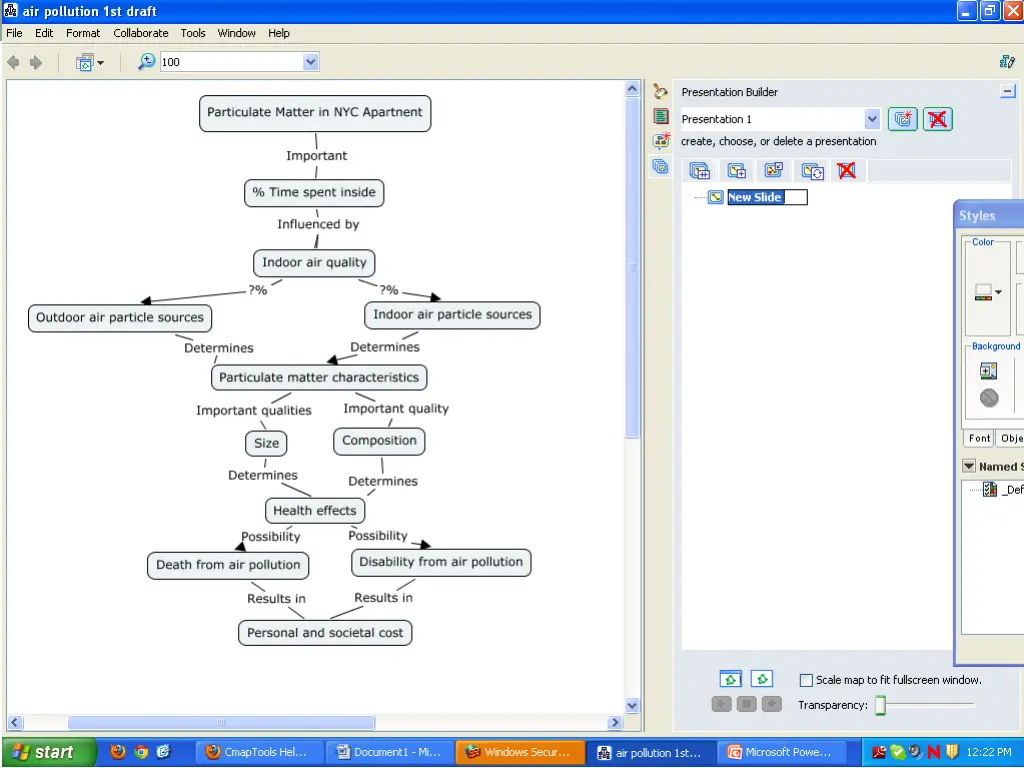This screenshot has width=1024, height=768.
Task: Click the gray no-background circle in Styles
Action: pos(989,398)
